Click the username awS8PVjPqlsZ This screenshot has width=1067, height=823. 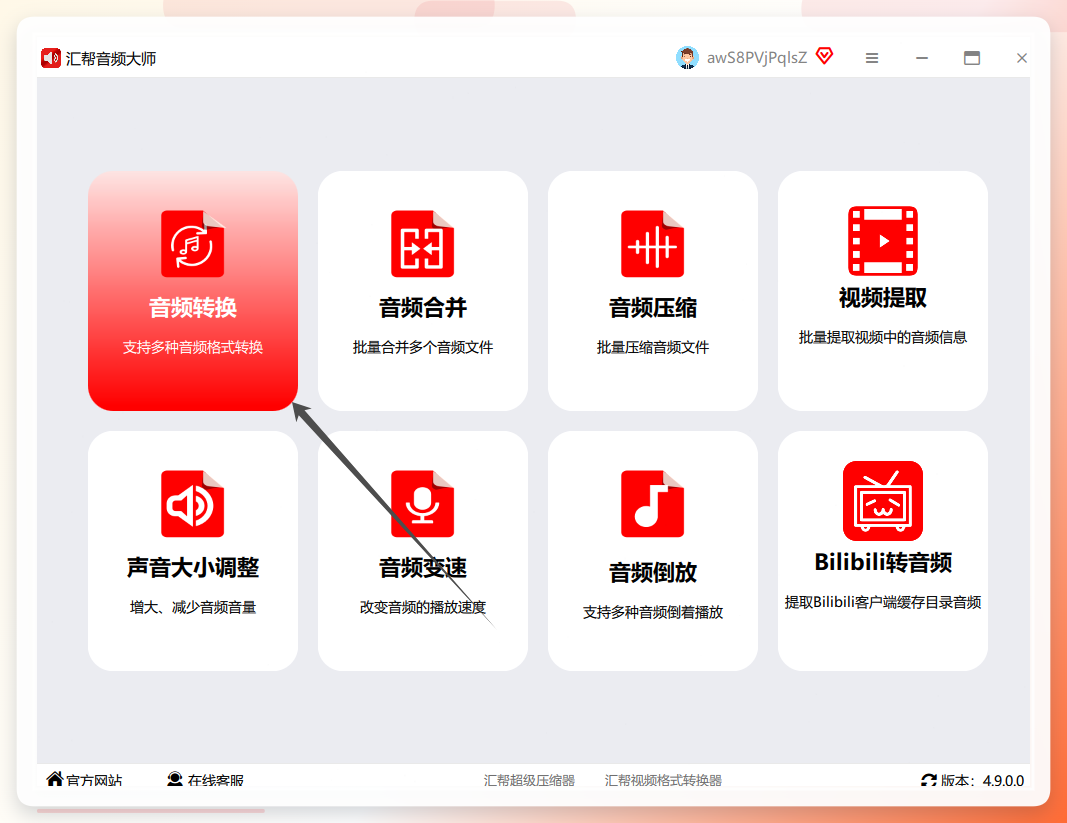coord(757,58)
